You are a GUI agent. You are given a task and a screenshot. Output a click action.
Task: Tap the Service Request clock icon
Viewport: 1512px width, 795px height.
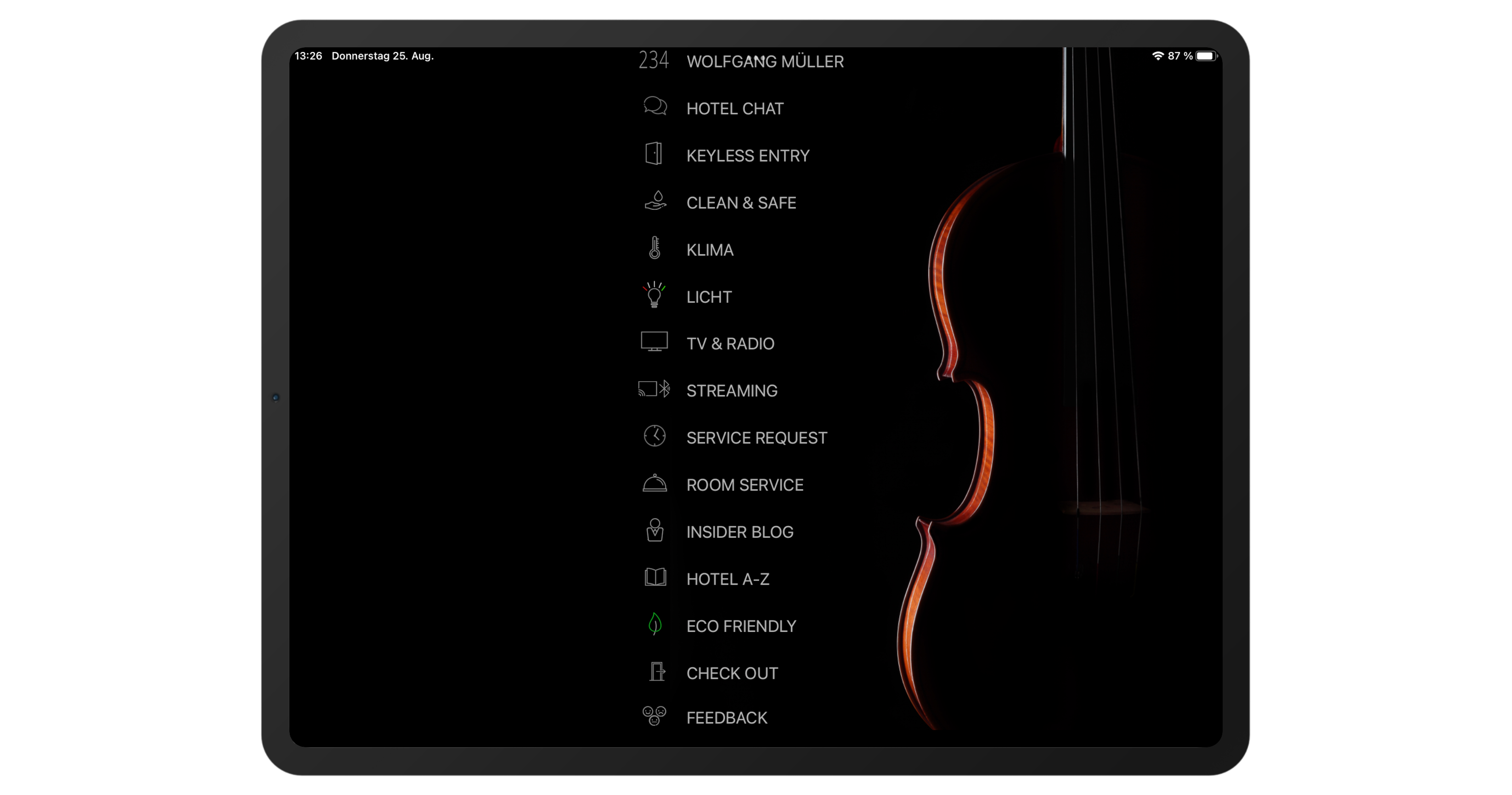pyautogui.click(x=654, y=436)
